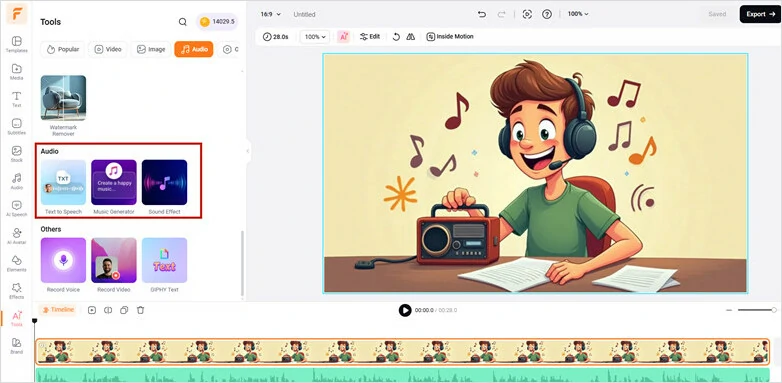Screen dimensions: 782x383
Task: Switch to the Timeline mode button
Action: [58, 310]
